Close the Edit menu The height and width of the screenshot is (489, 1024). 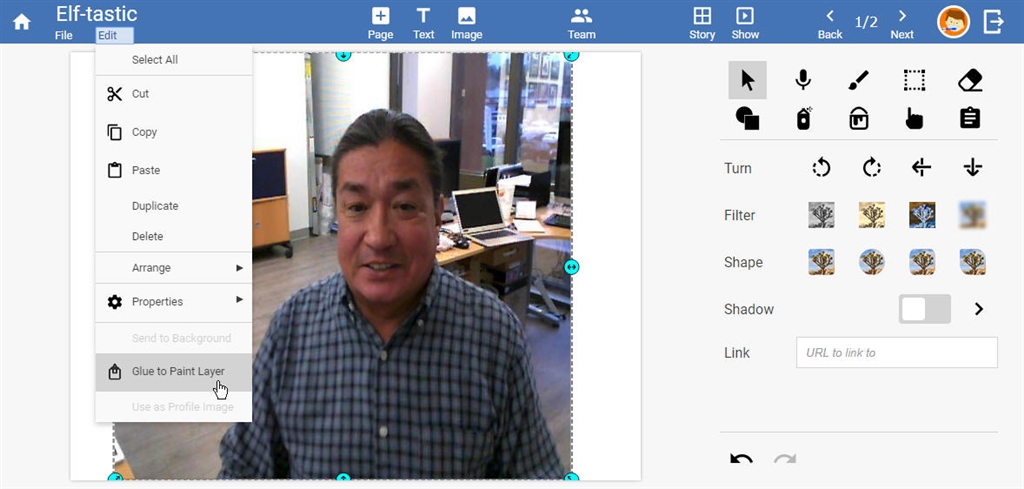[114, 35]
